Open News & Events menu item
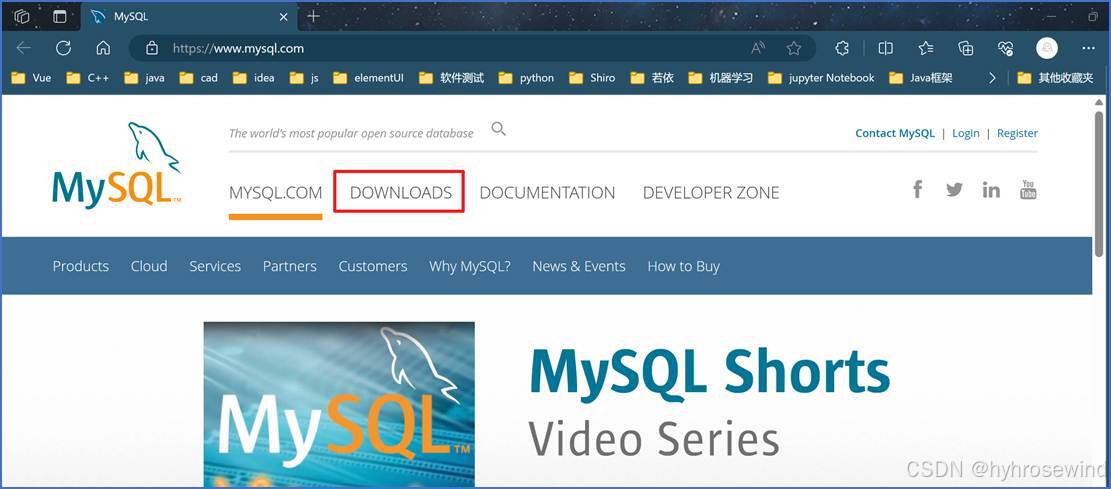Viewport: 1111px width, 489px height. [x=579, y=266]
